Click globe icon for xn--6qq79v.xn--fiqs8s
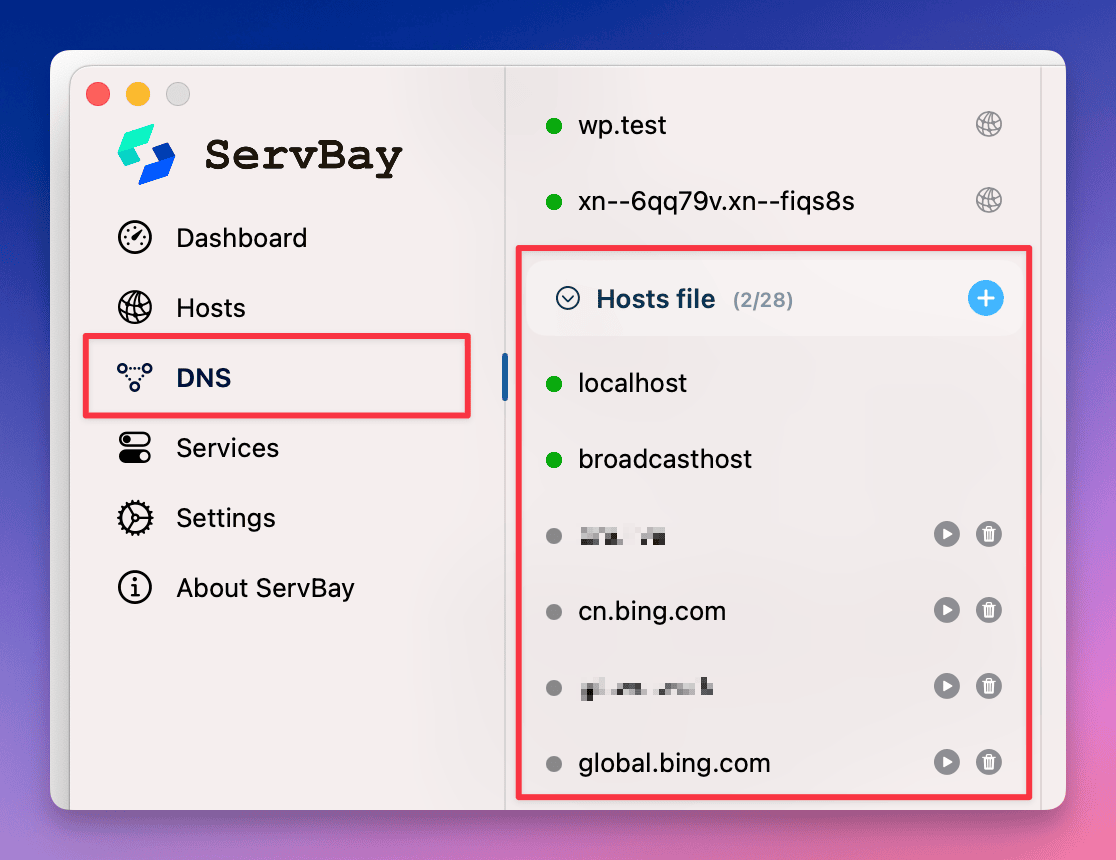The width and height of the screenshot is (1116, 860). [x=989, y=200]
